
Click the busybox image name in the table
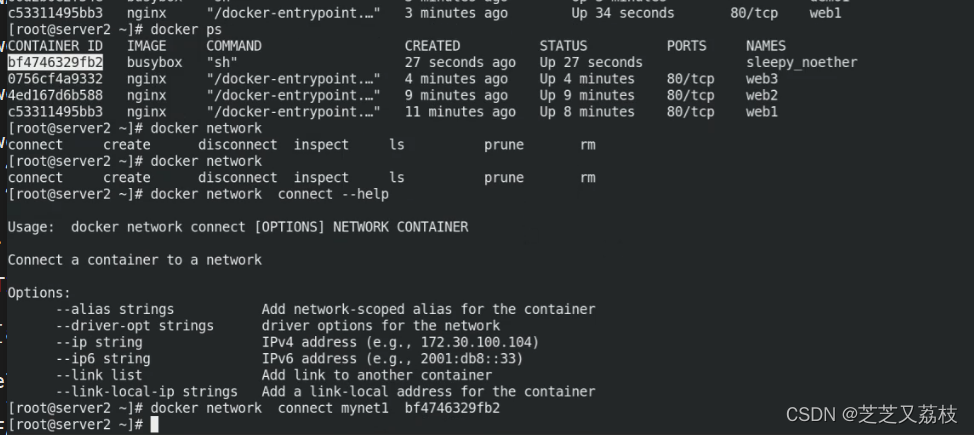(151, 62)
